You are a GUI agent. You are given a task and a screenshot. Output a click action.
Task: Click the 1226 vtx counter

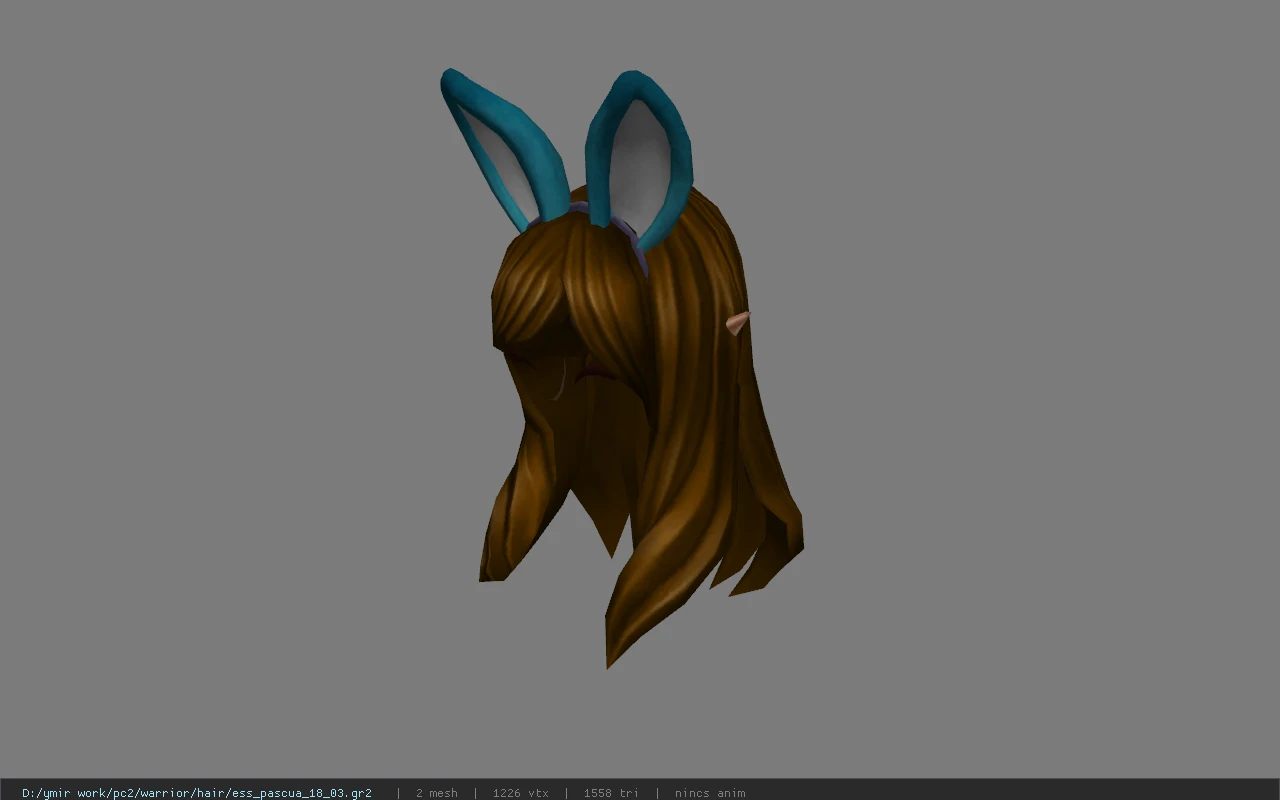(x=520, y=793)
